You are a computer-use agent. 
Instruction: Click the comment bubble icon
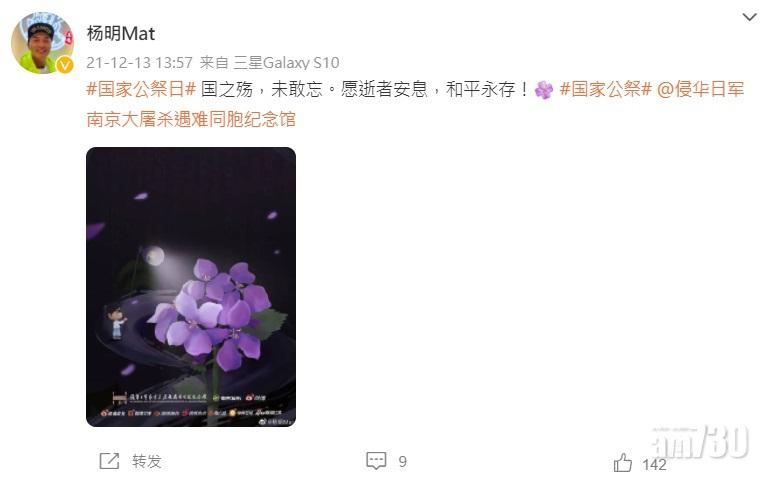pos(376,461)
